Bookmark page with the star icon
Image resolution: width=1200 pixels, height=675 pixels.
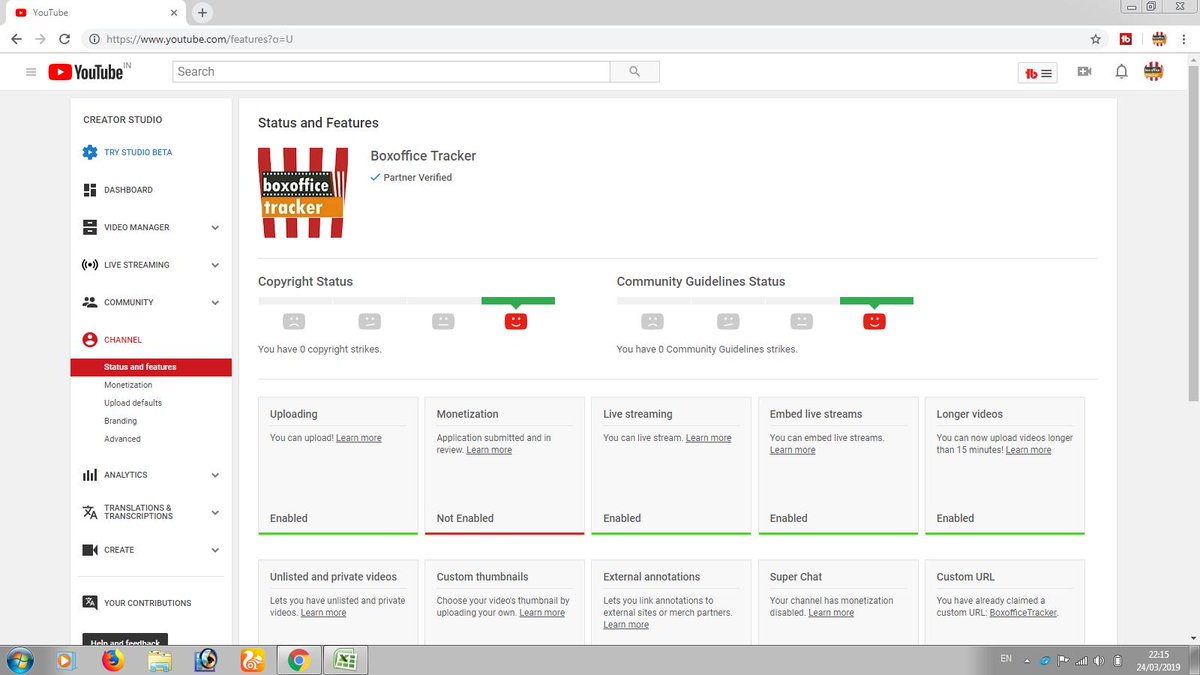click(1096, 39)
